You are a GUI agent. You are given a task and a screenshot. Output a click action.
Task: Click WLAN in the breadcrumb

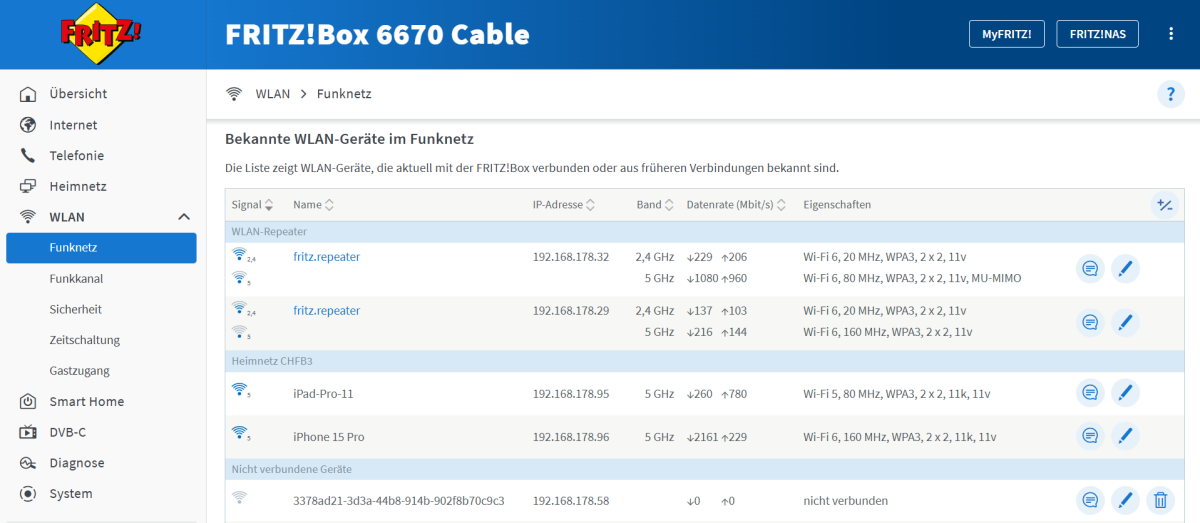tap(273, 94)
